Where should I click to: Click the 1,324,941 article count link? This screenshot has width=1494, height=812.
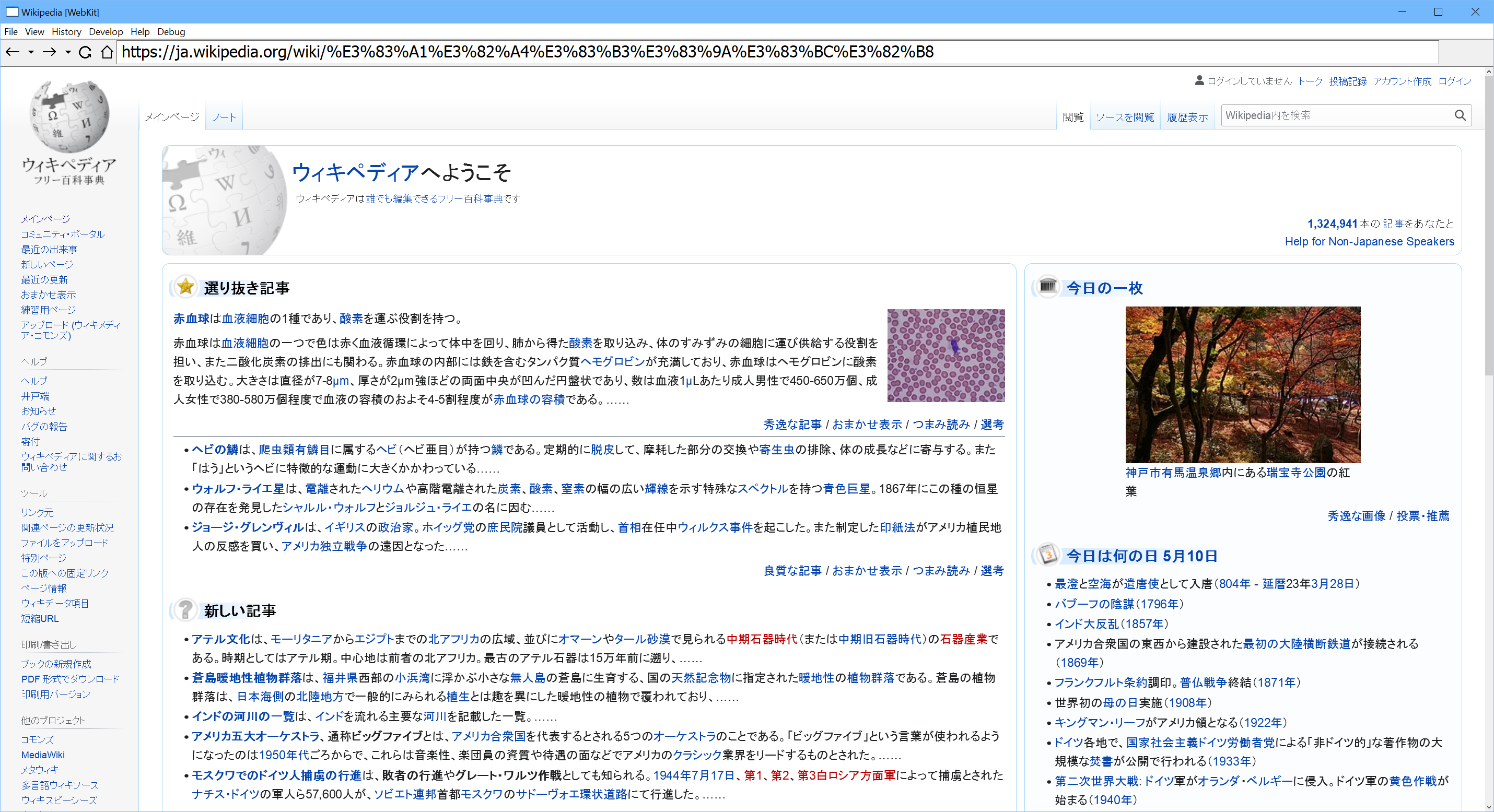[x=1332, y=223]
